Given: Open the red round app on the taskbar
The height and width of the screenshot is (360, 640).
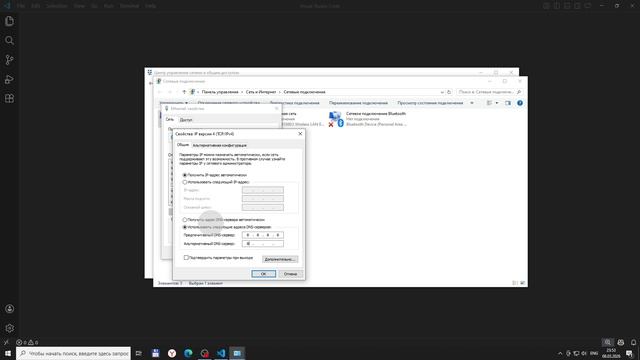Looking at the screenshot, I should [x=204, y=353].
